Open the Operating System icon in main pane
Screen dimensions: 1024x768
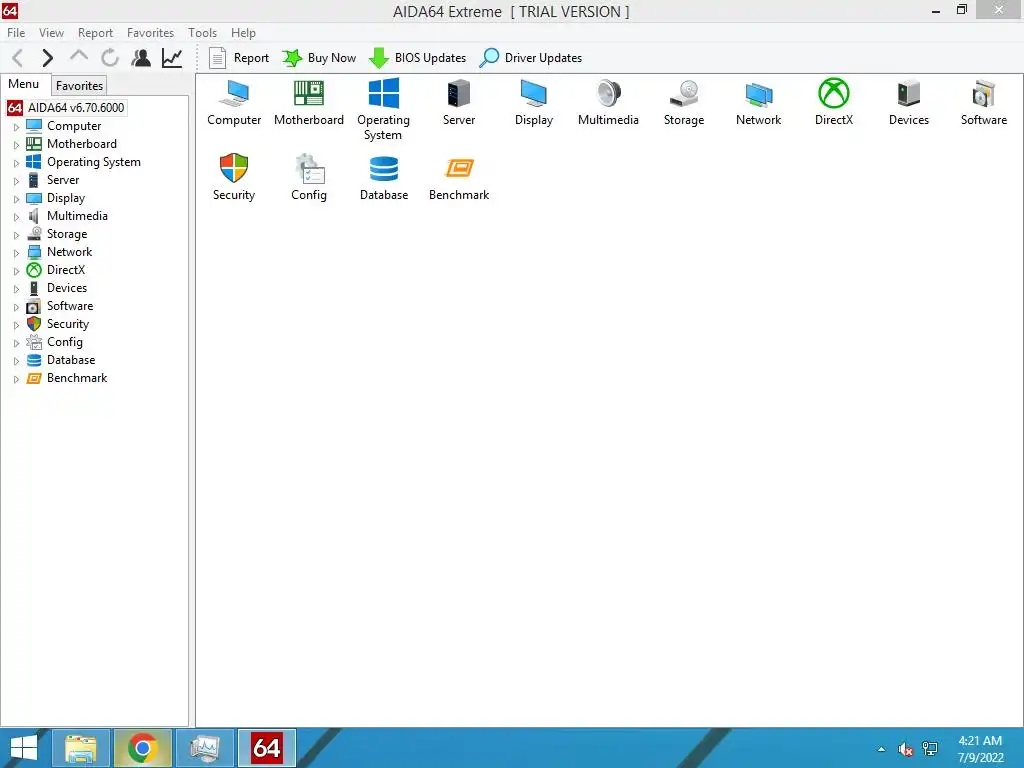383,110
